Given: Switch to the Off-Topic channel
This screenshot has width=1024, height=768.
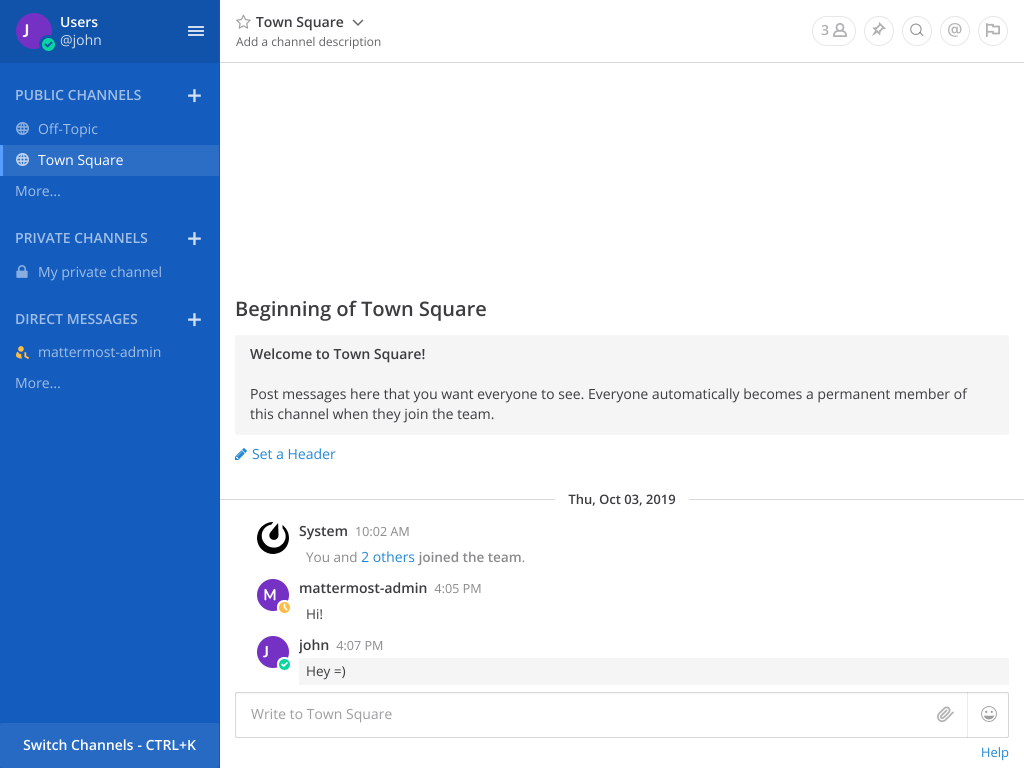Looking at the screenshot, I should point(68,129).
